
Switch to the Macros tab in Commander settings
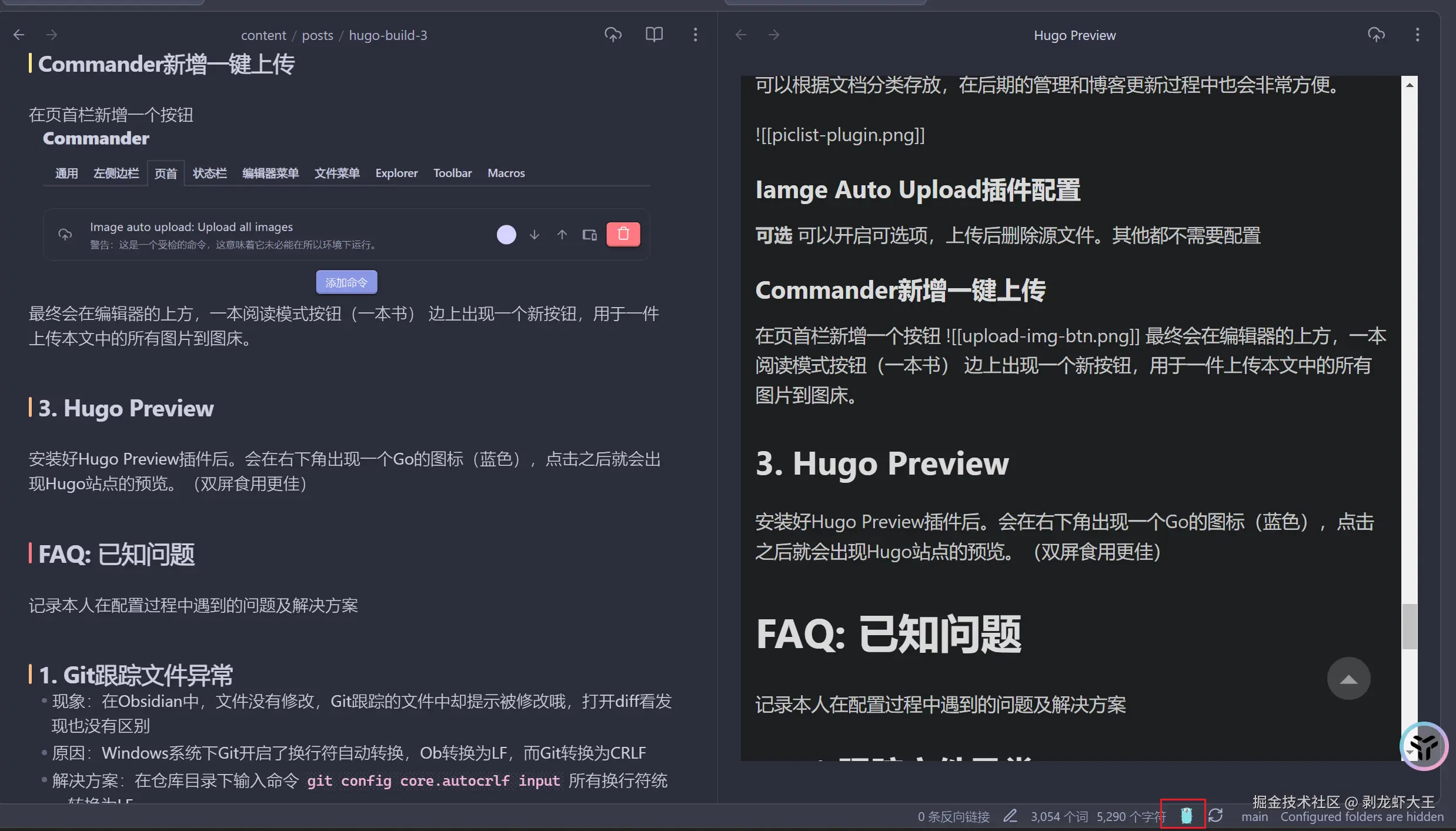tap(506, 173)
